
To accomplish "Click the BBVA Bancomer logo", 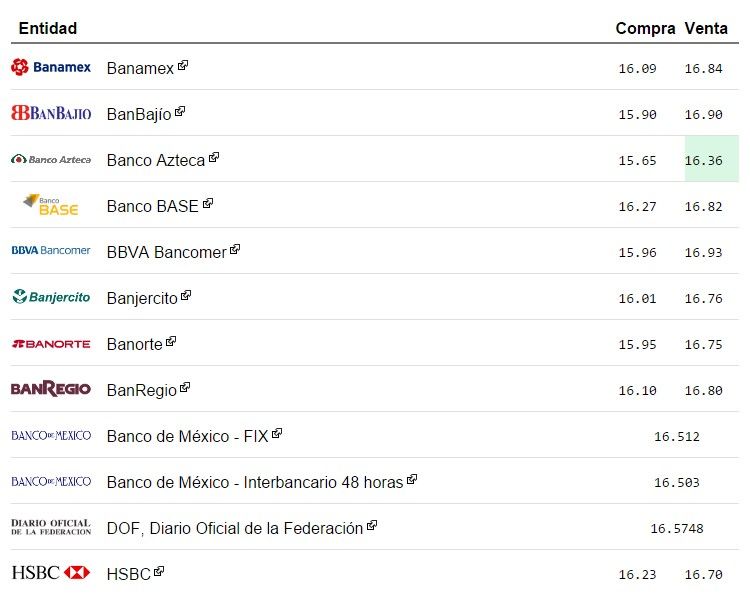I will click(51, 250).
